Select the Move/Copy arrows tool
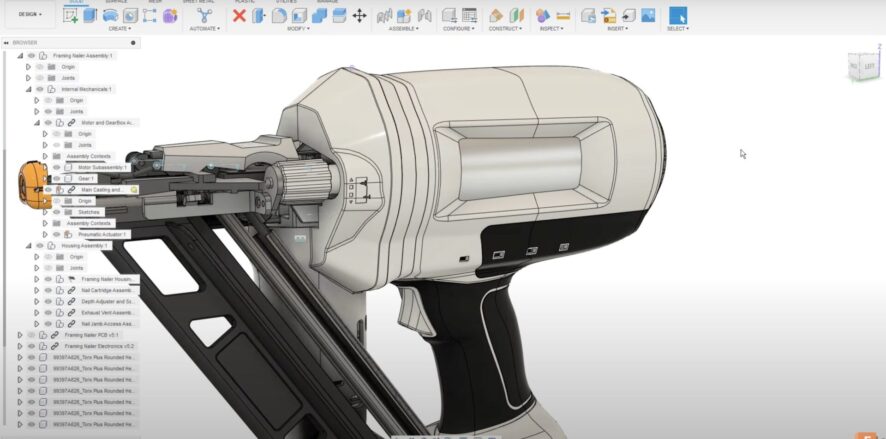886x439 pixels. [x=359, y=16]
